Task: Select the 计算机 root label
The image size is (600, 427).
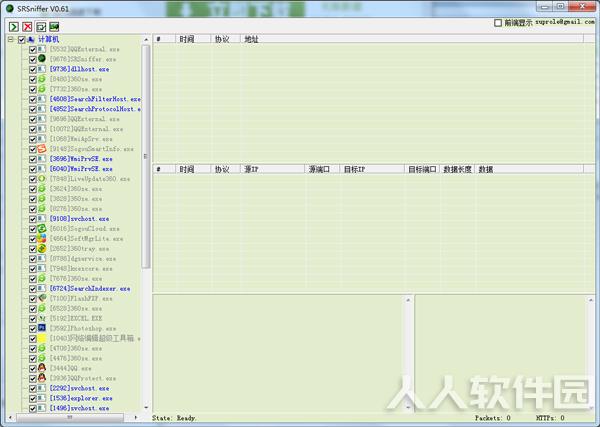Action: (49, 39)
